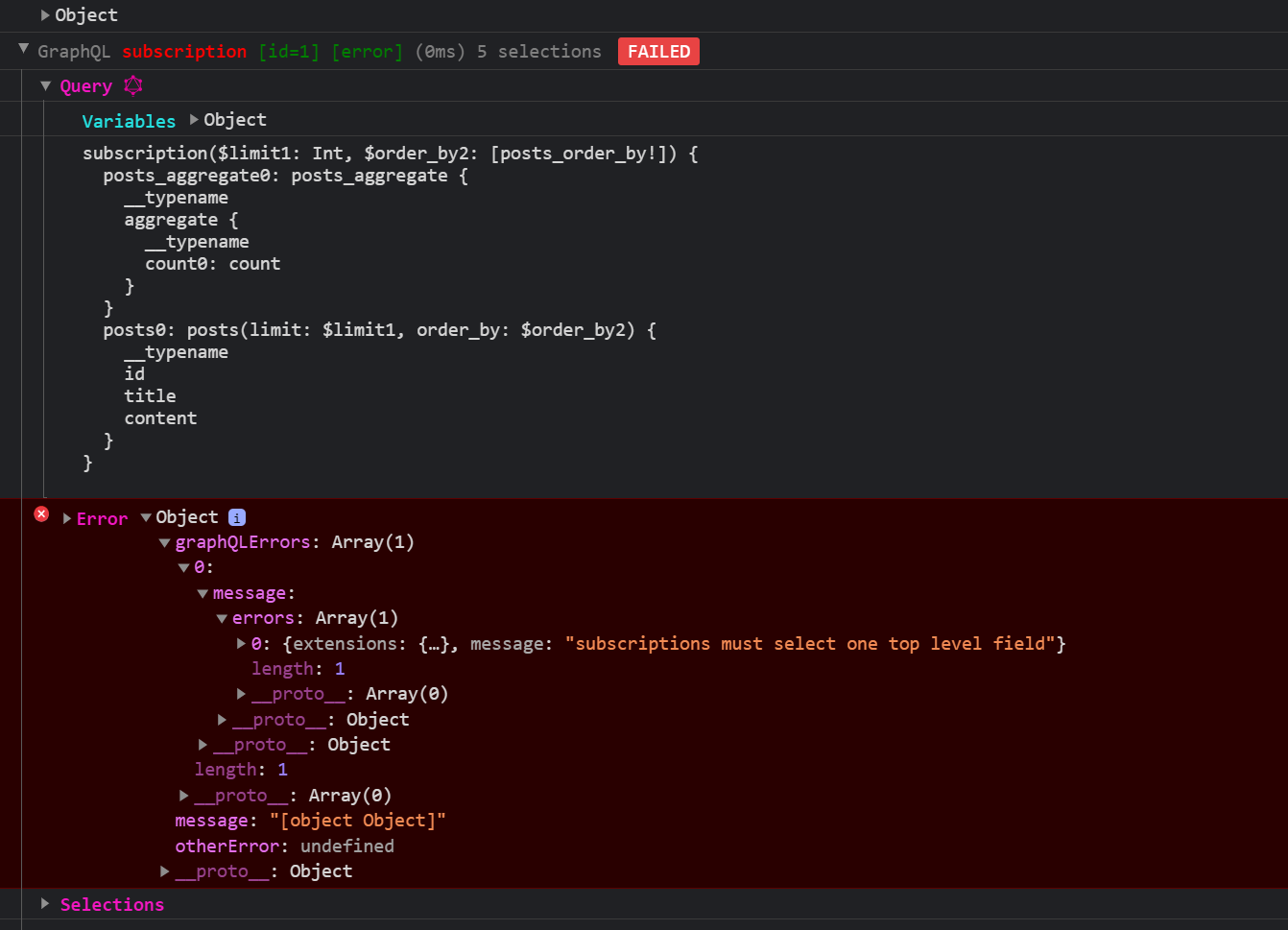Expand the last __proto__: Object node

(x=164, y=870)
